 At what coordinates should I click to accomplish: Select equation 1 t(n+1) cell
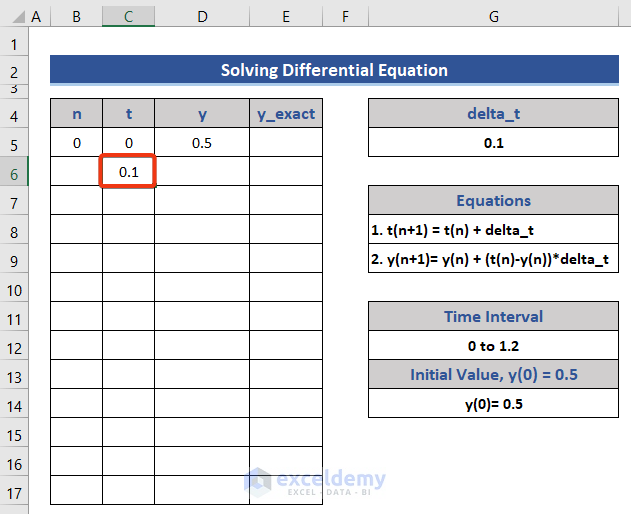coord(493,230)
